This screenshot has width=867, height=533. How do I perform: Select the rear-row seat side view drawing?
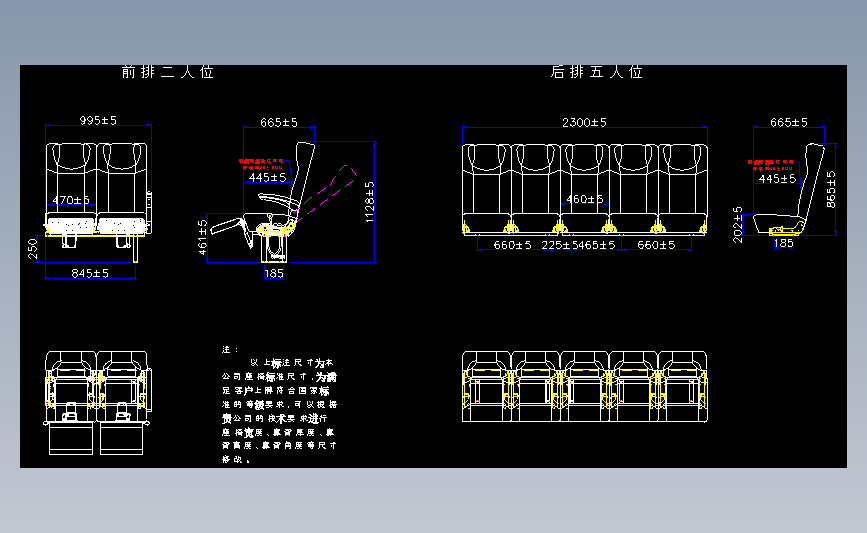789,189
